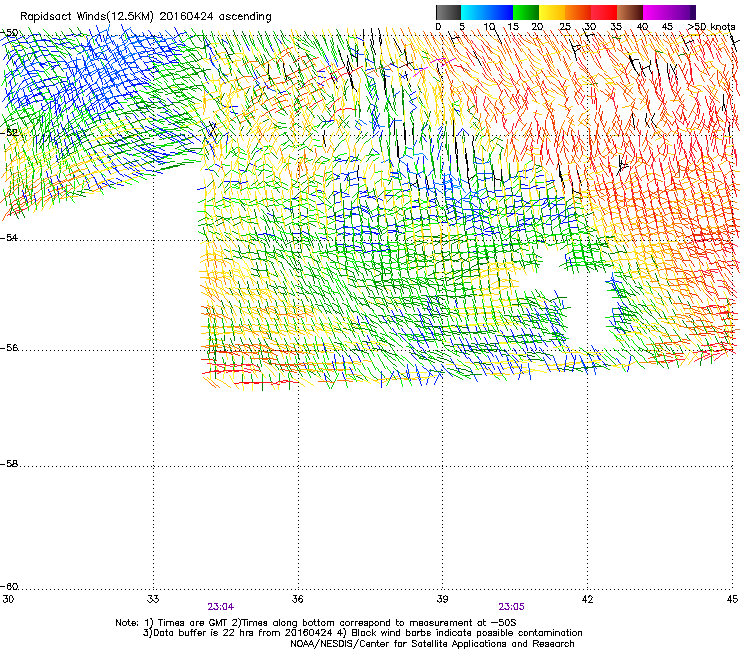
Task: Click the red 30–35 knots legend segment
Action: (x=604, y=12)
